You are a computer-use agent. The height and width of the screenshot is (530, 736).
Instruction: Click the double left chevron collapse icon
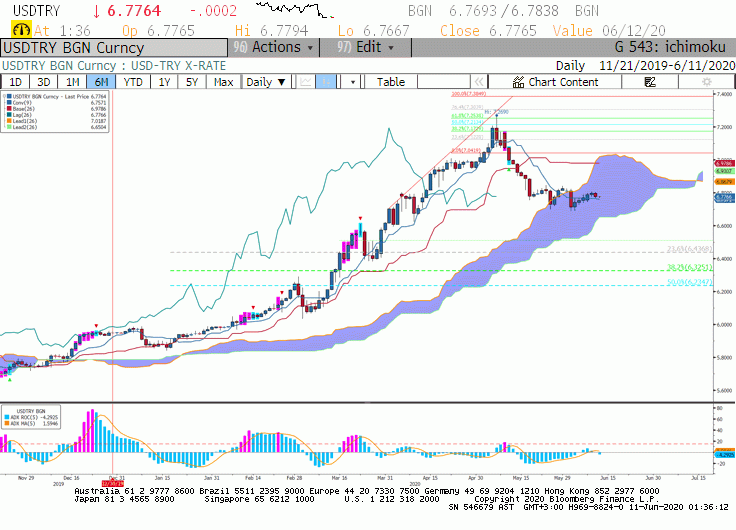(x=478, y=82)
